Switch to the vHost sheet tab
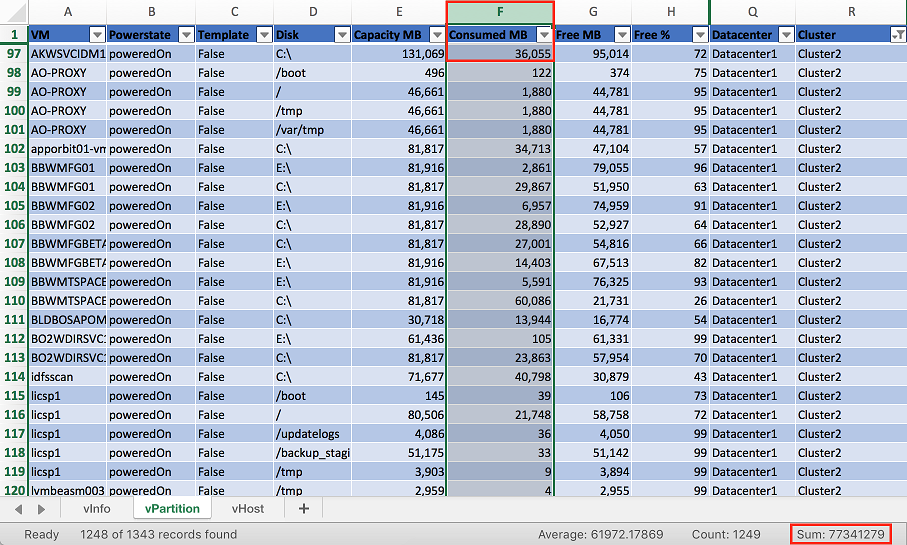The height and width of the screenshot is (545, 907). pyautogui.click(x=248, y=509)
